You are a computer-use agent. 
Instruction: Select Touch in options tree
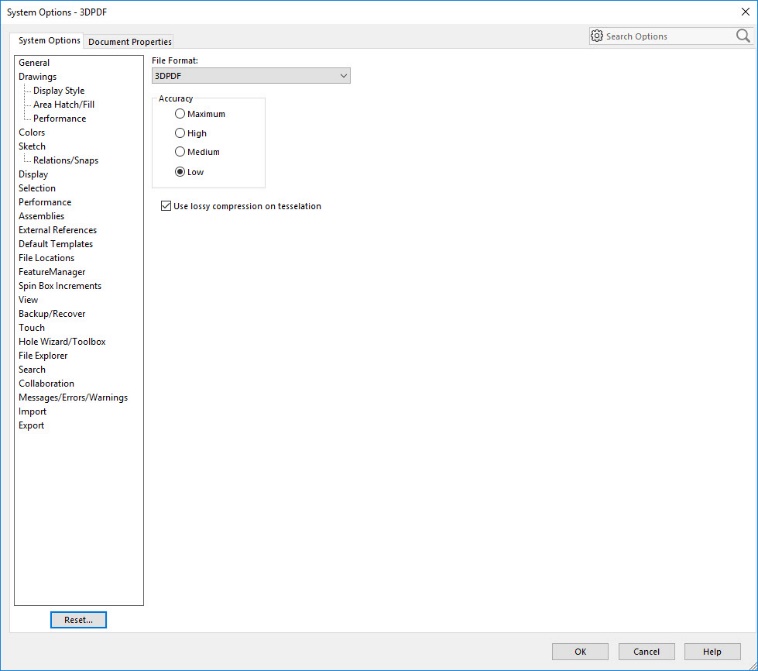click(x=31, y=328)
